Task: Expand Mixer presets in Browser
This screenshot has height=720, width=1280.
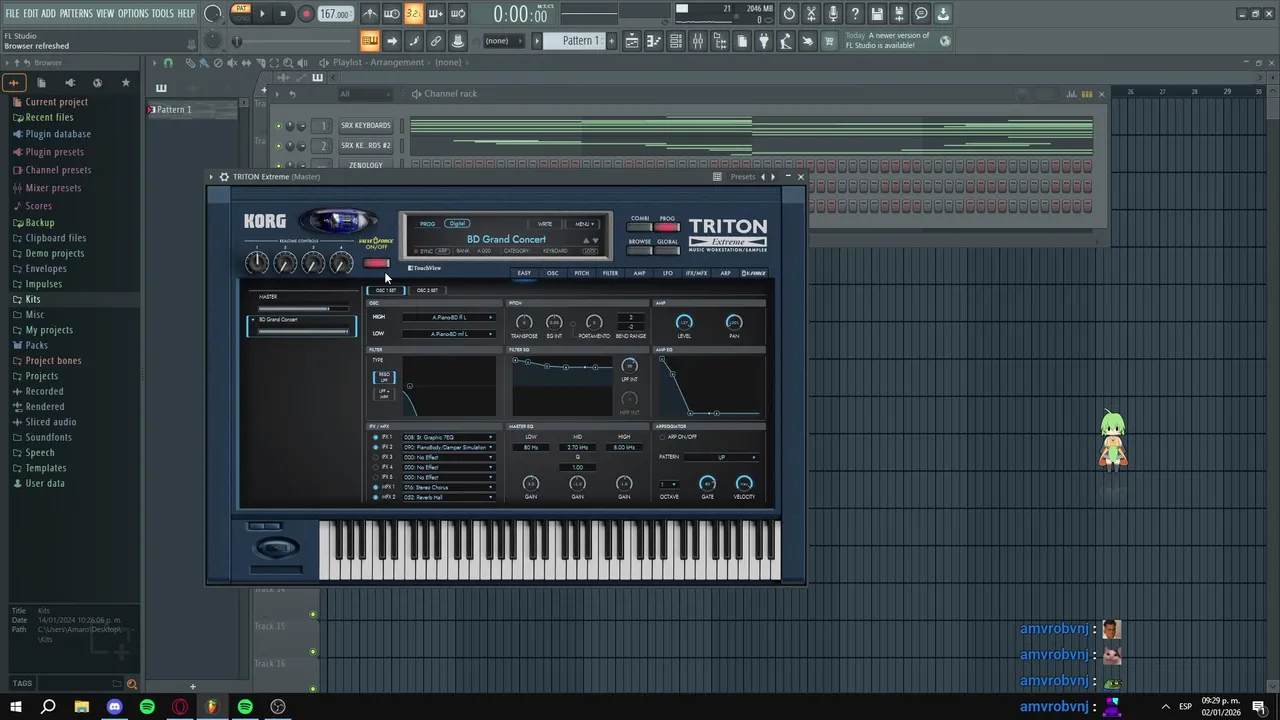Action: click(x=53, y=188)
